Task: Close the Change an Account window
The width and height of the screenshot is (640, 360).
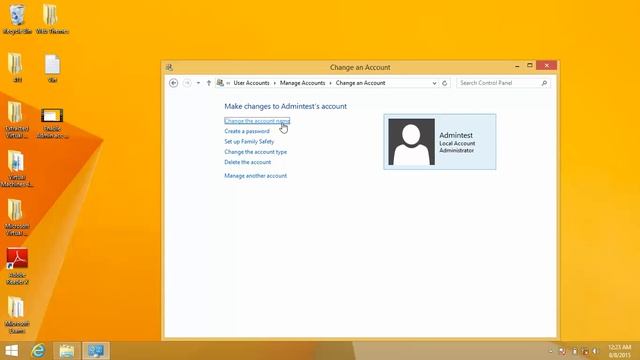Action: pos(547,65)
